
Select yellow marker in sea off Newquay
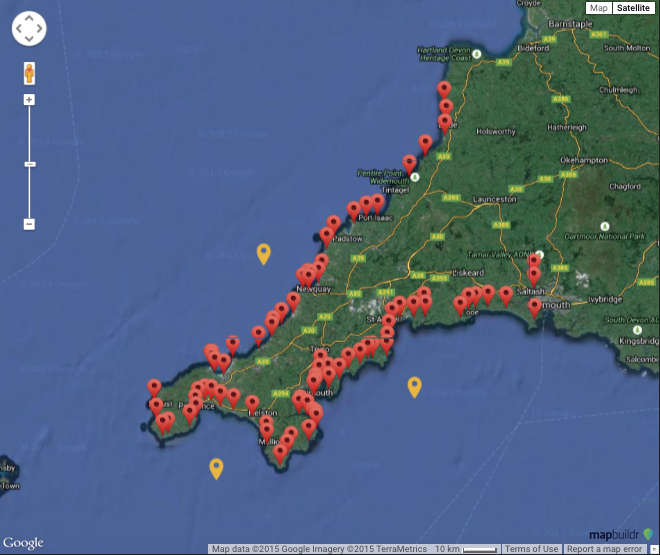[263, 254]
